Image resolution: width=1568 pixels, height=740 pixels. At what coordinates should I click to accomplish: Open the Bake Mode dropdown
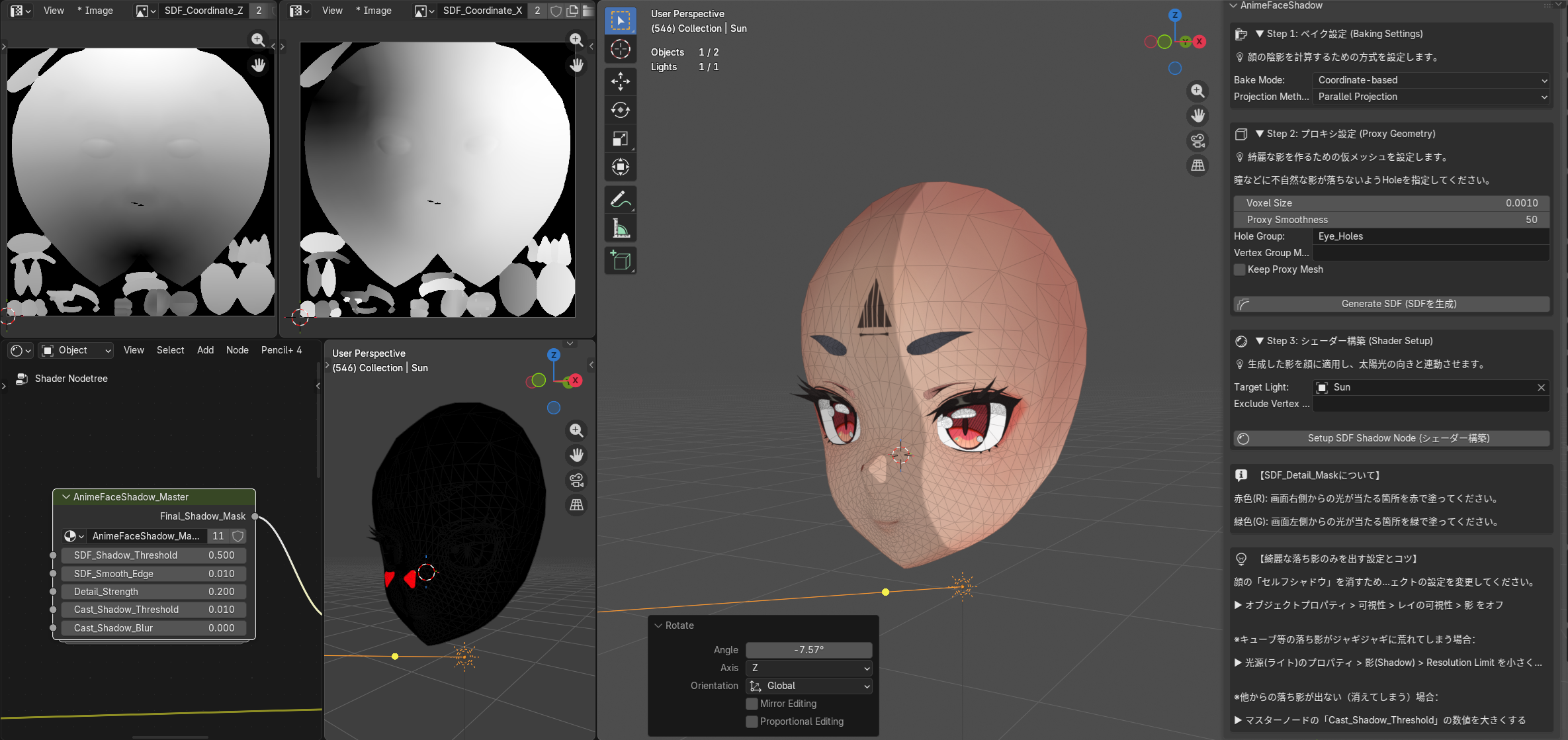pyautogui.click(x=1431, y=80)
